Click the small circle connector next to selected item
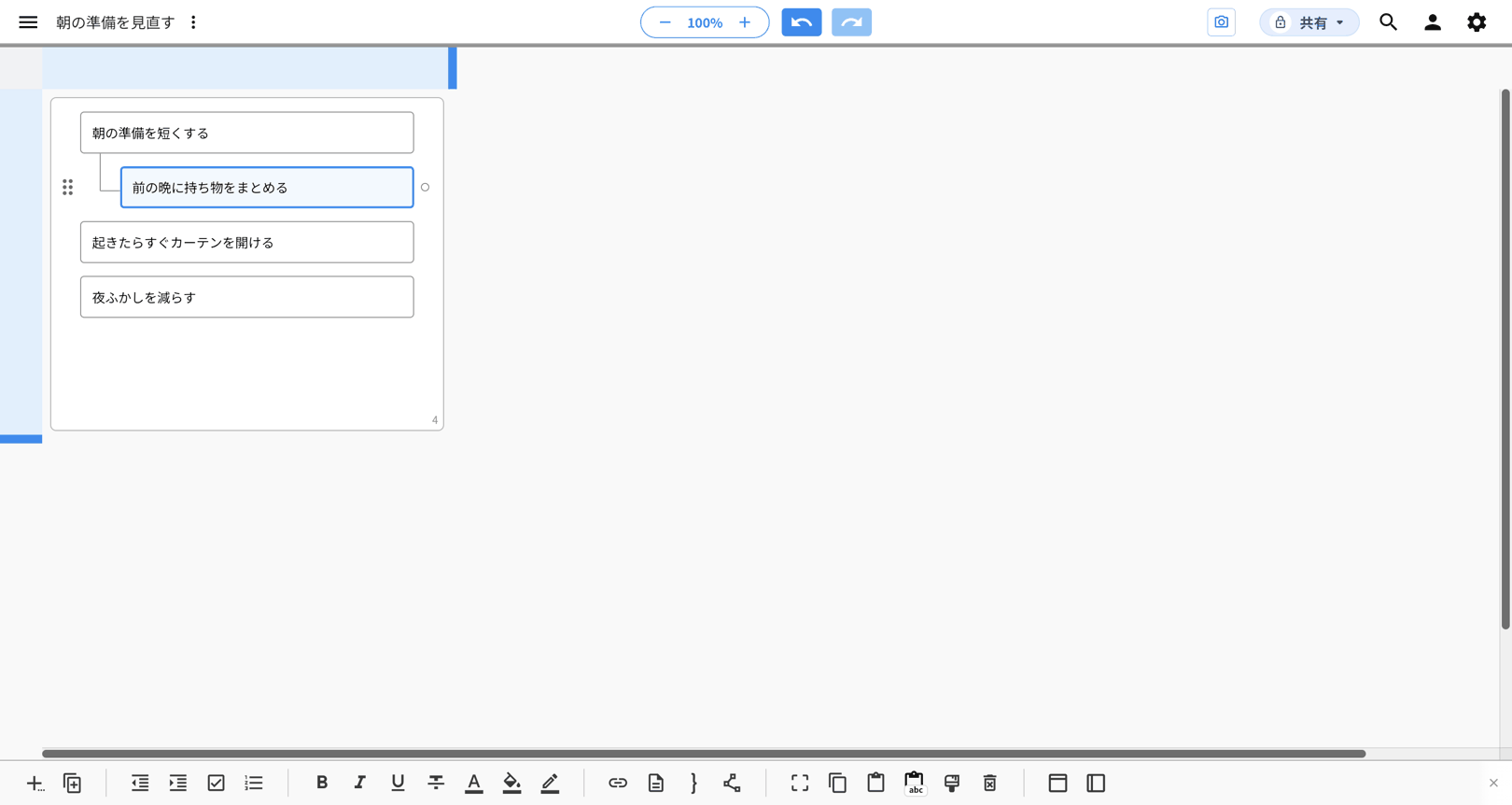This screenshot has width=1512, height=805. [x=425, y=188]
